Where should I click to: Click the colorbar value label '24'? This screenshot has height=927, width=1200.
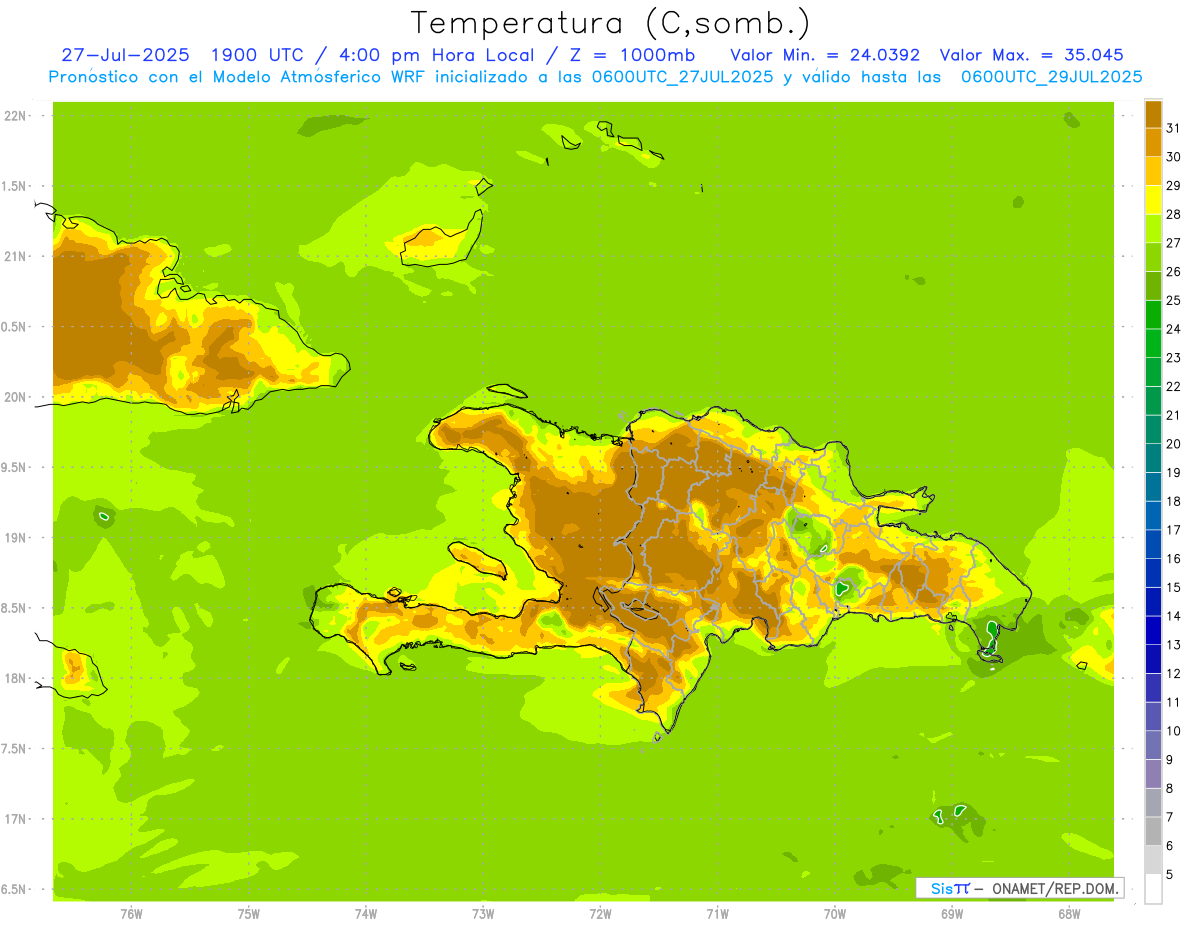(x=1173, y=329)
